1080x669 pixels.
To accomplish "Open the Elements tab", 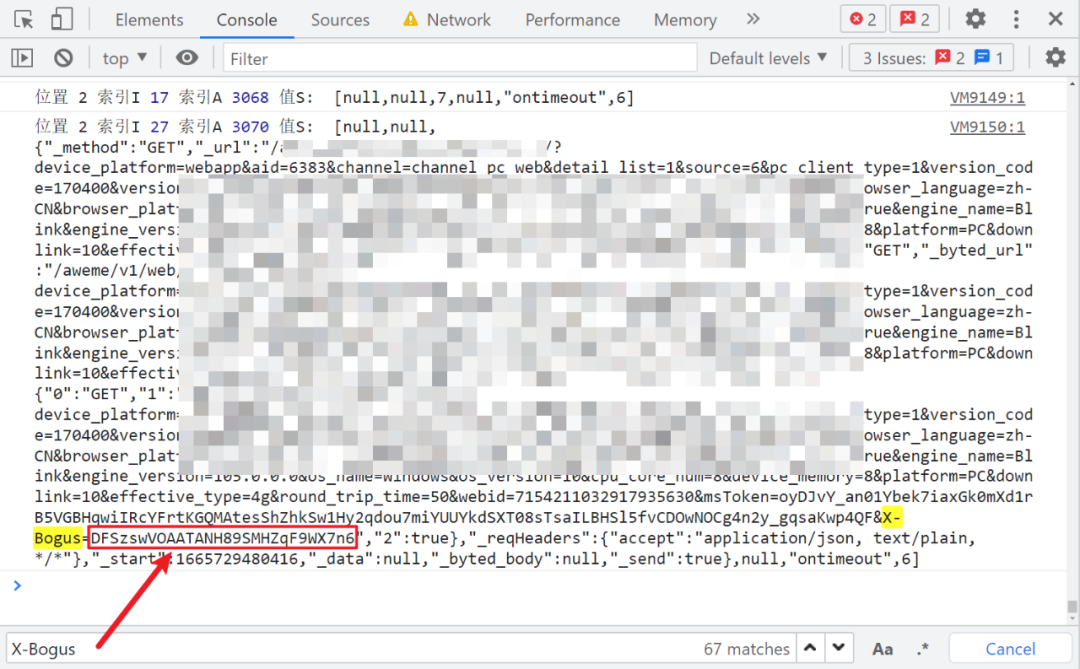I will [x=149, y=20].
